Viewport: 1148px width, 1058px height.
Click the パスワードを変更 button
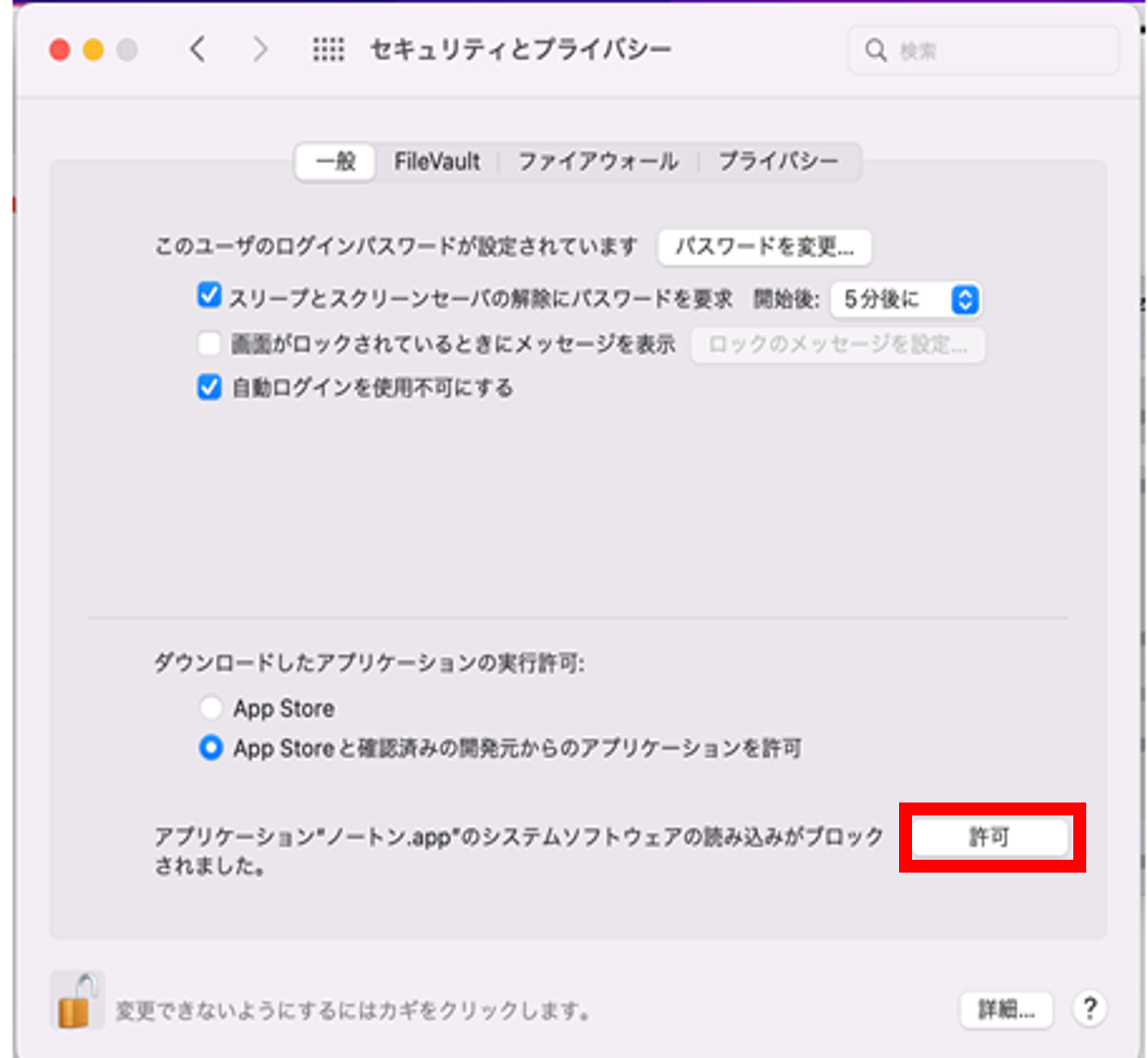[764, 247]
